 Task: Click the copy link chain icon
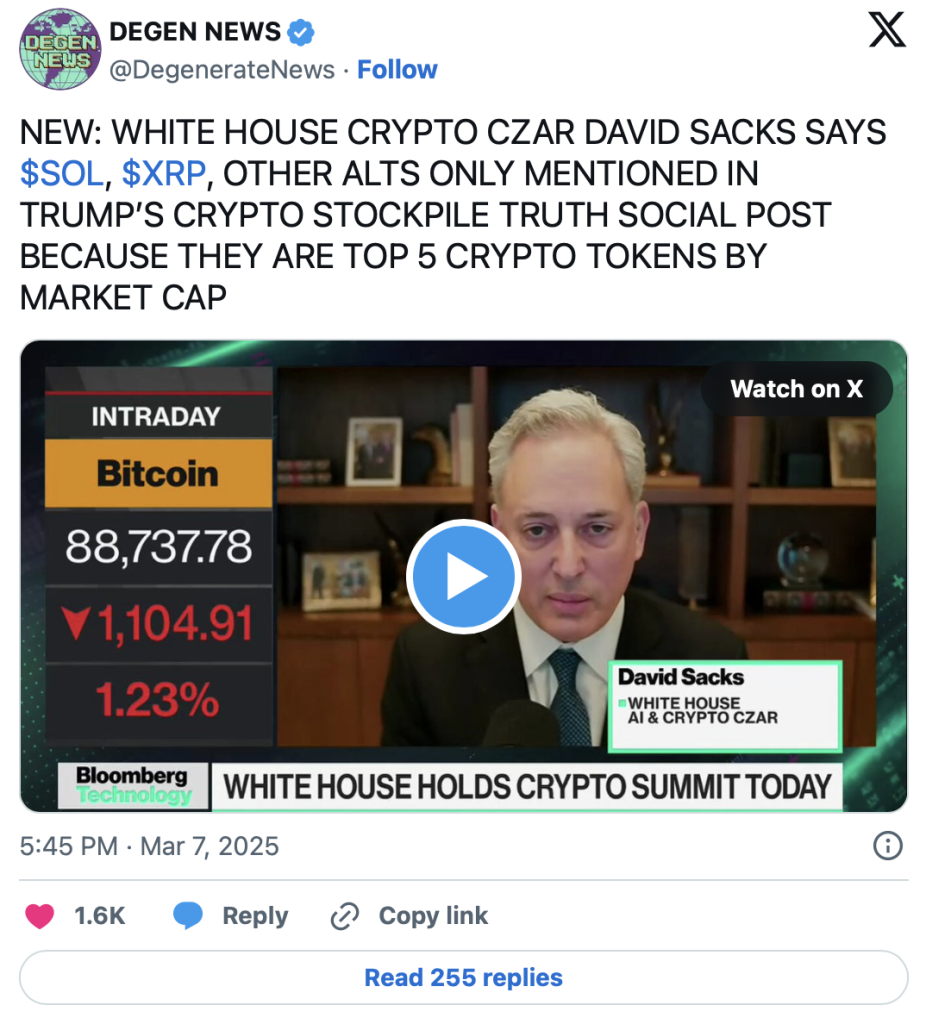coord(345,916)
